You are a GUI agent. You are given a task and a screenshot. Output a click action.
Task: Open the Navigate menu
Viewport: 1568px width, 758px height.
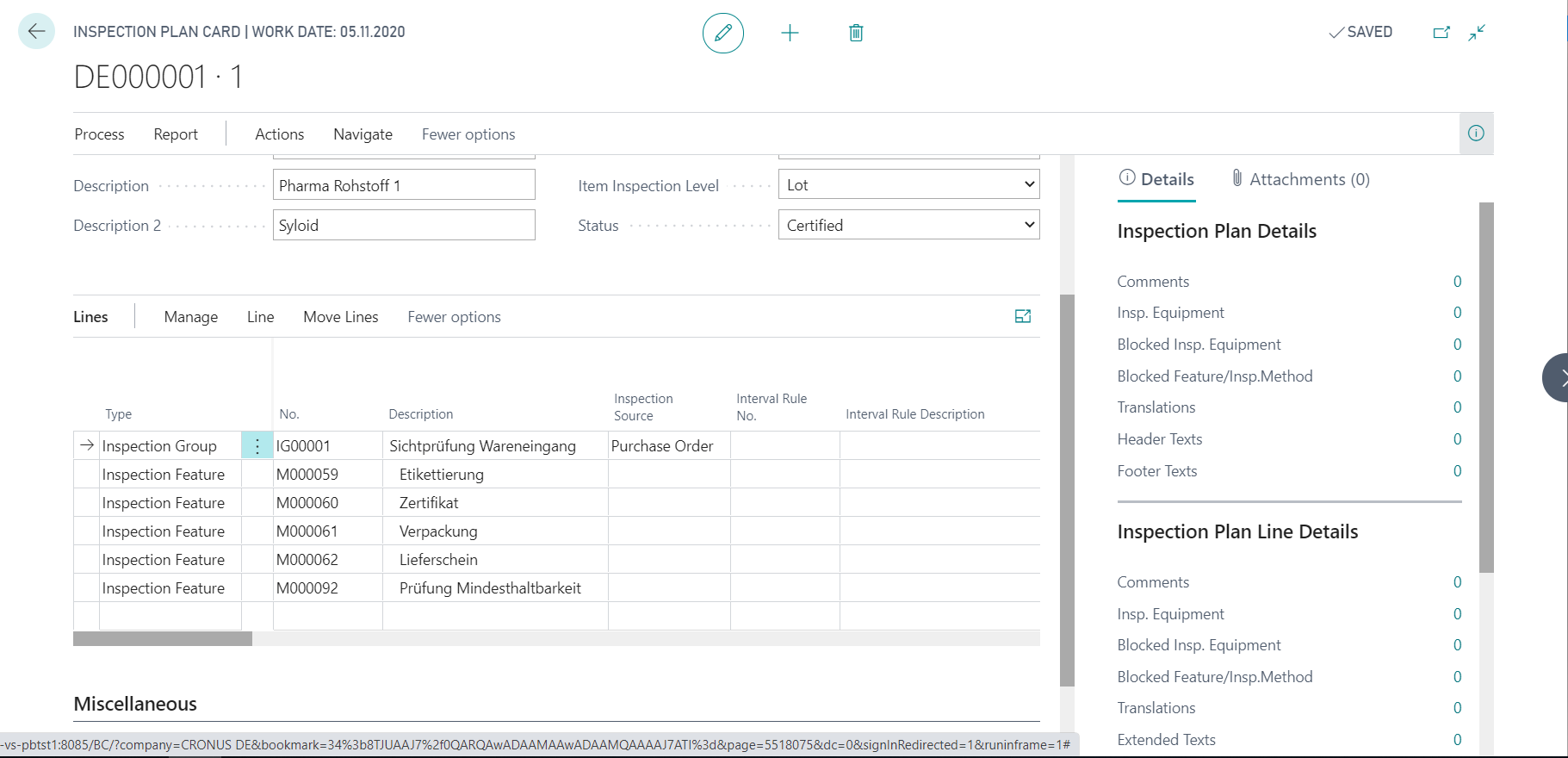[x=363, y=134]
